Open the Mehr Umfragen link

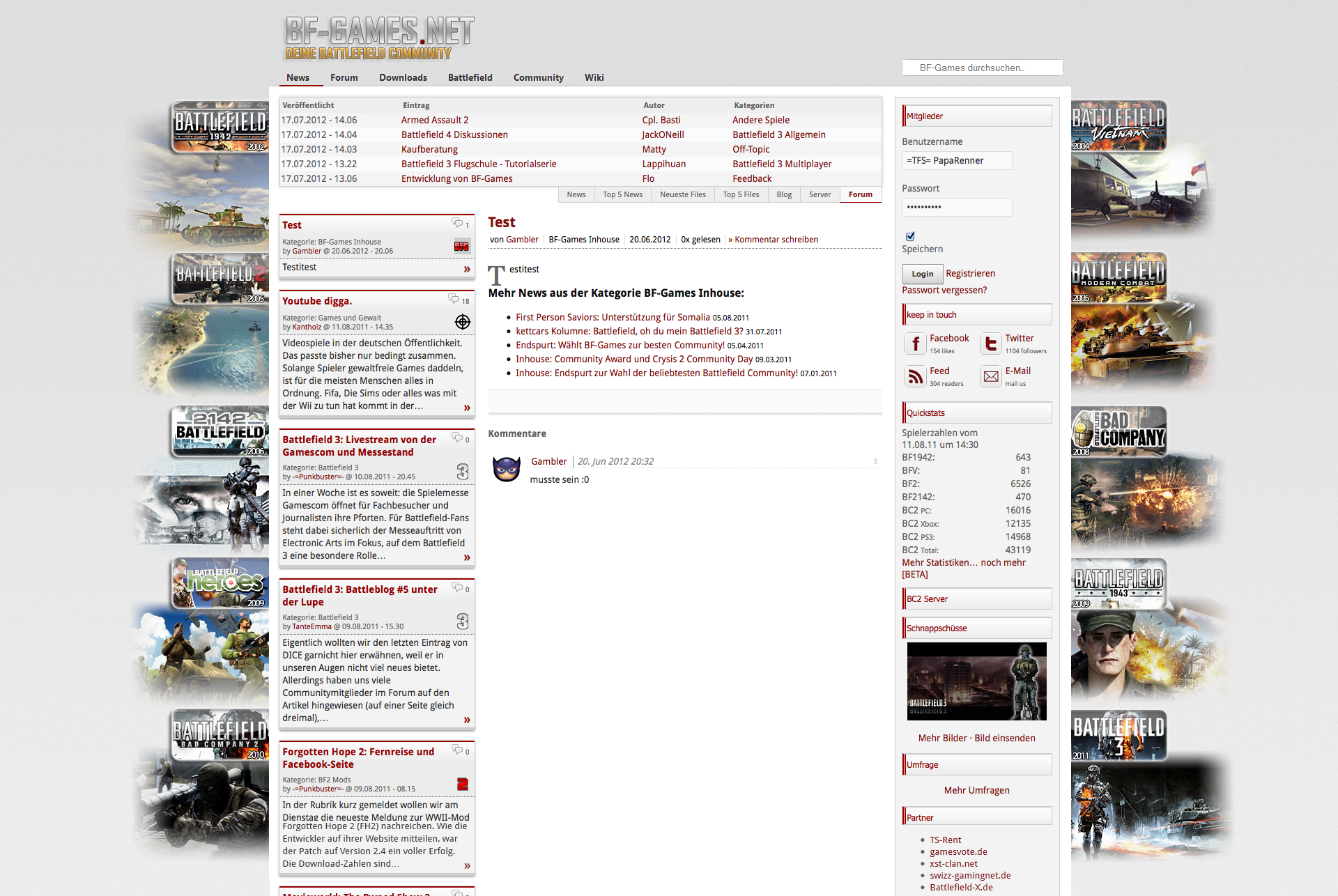pyautogui.click(x=976, y=790)
